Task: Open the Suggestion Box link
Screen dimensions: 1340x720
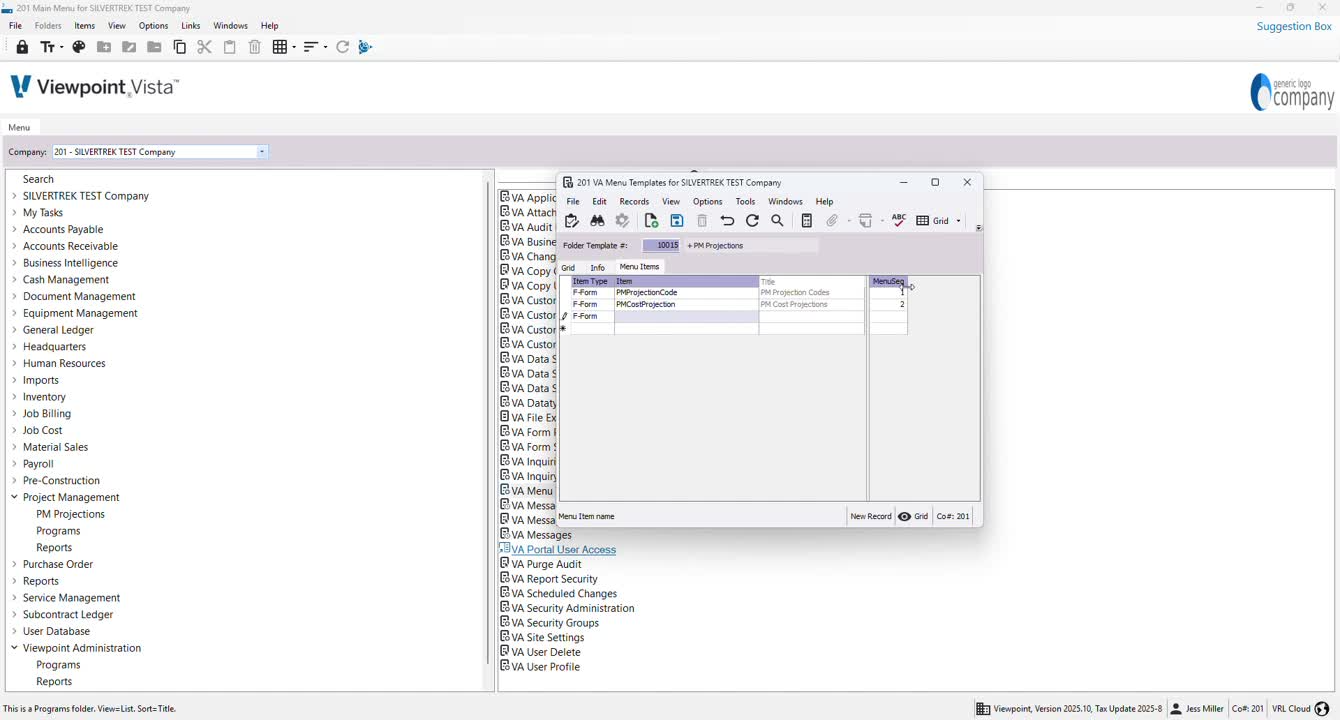Action: coord(1294,26)
